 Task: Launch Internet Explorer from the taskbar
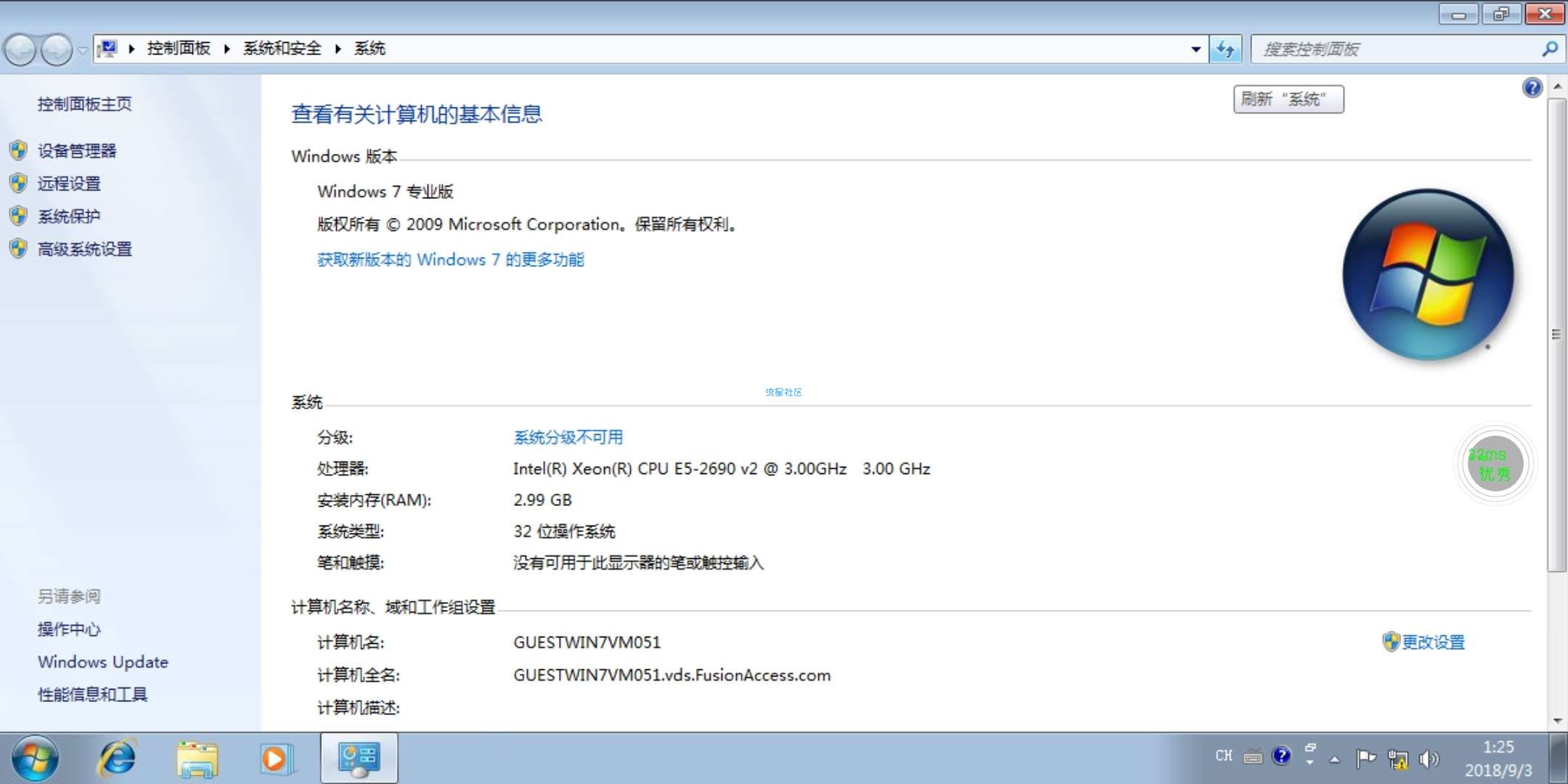[117, 759]
